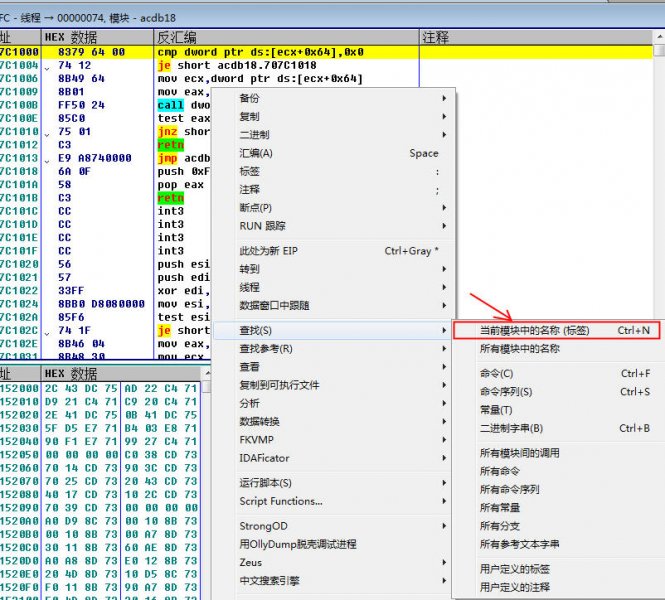The image size is (665, 600).
Task: Click hex bytes 8379 64 00
Action: point(91,52)
